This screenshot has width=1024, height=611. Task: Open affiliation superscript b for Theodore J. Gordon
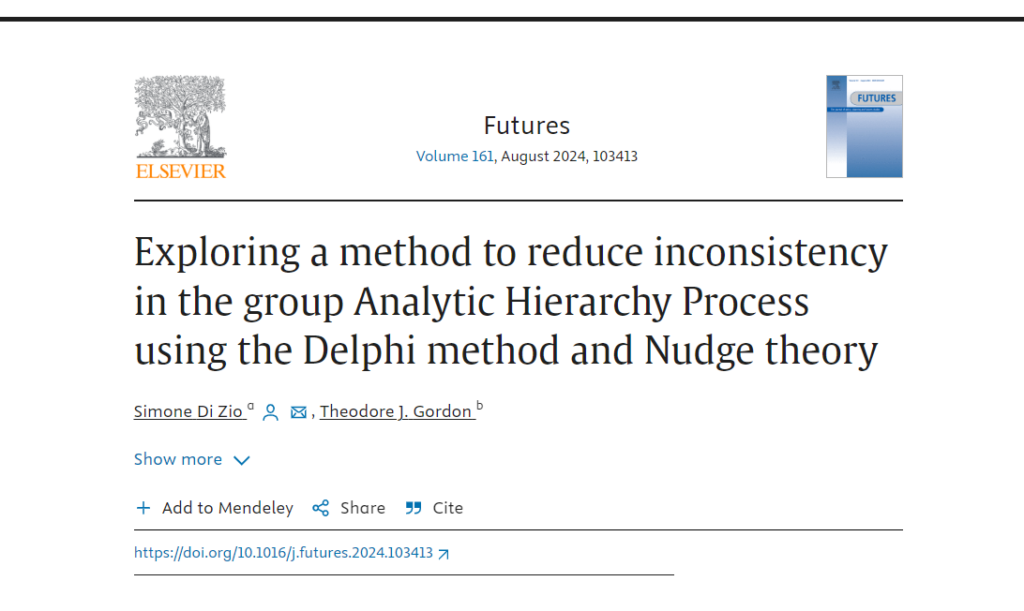(480, 404)
